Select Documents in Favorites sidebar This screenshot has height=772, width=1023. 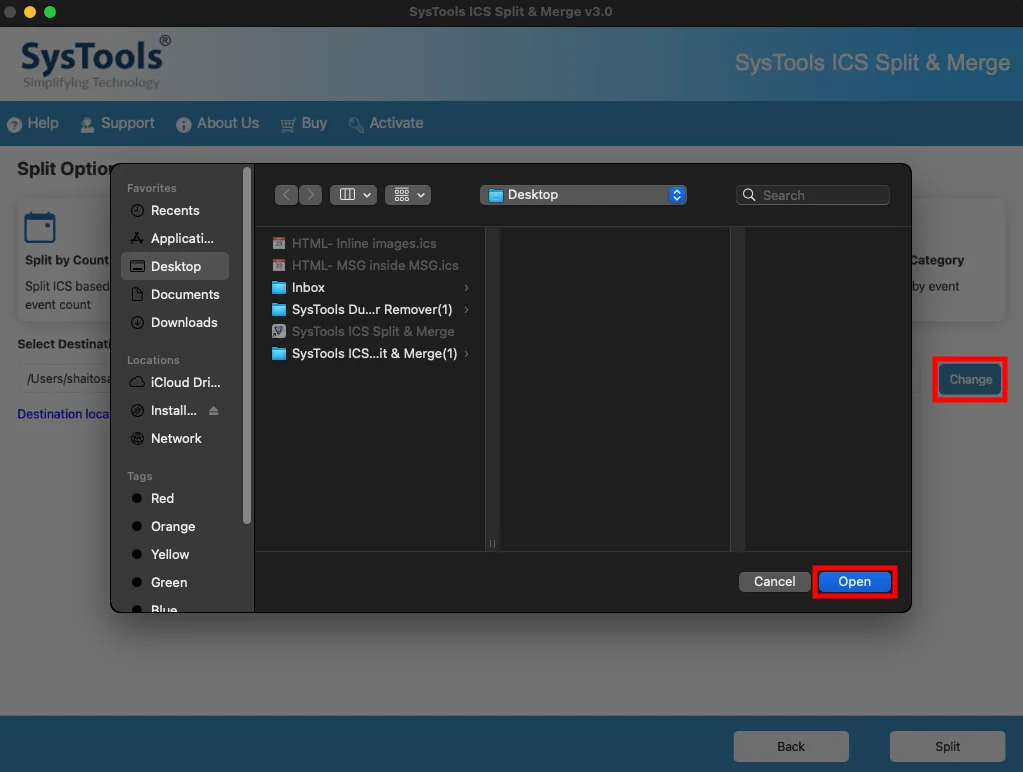[175, 294]
